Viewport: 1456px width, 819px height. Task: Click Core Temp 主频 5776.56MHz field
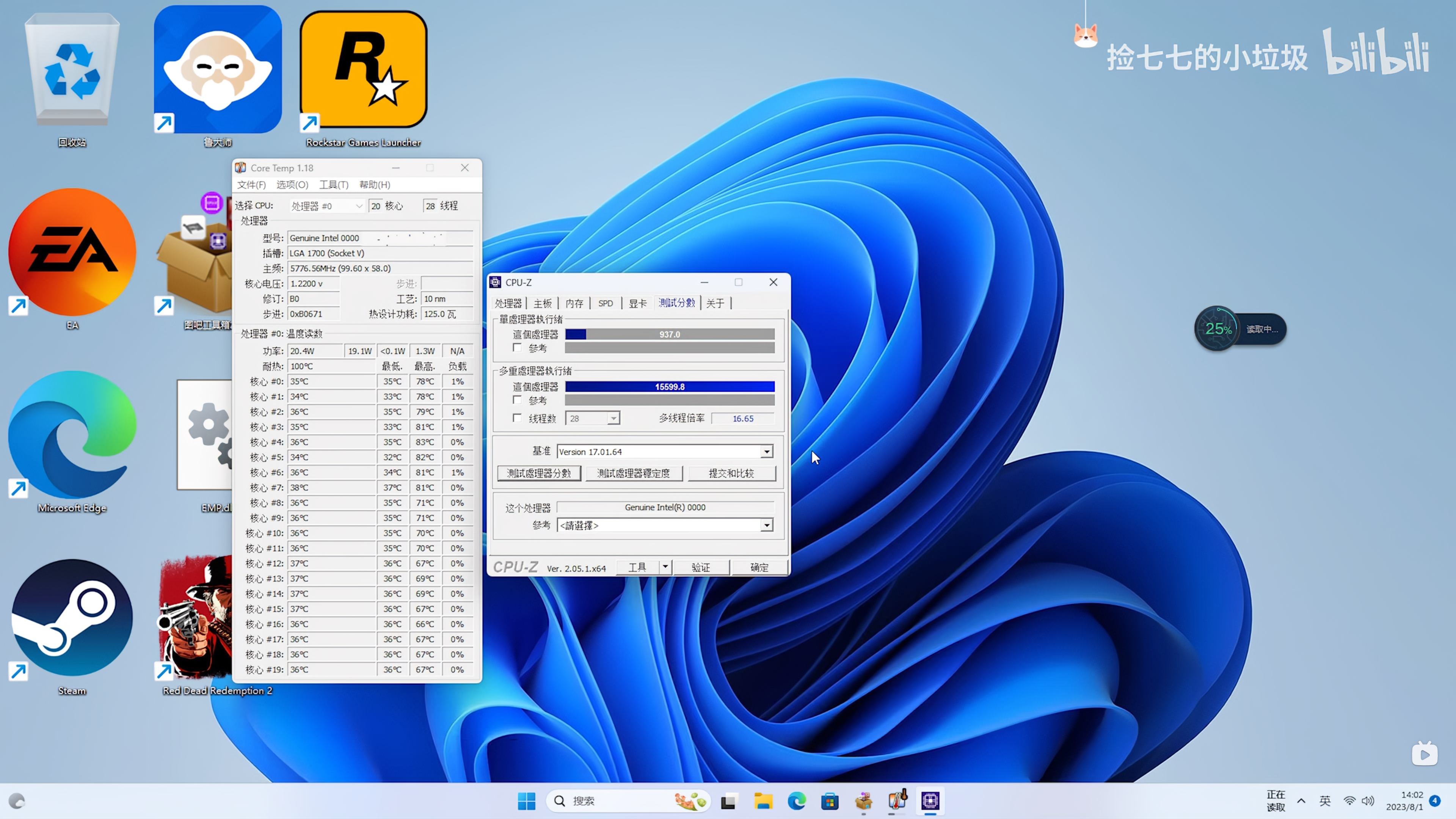coord(380,268)
